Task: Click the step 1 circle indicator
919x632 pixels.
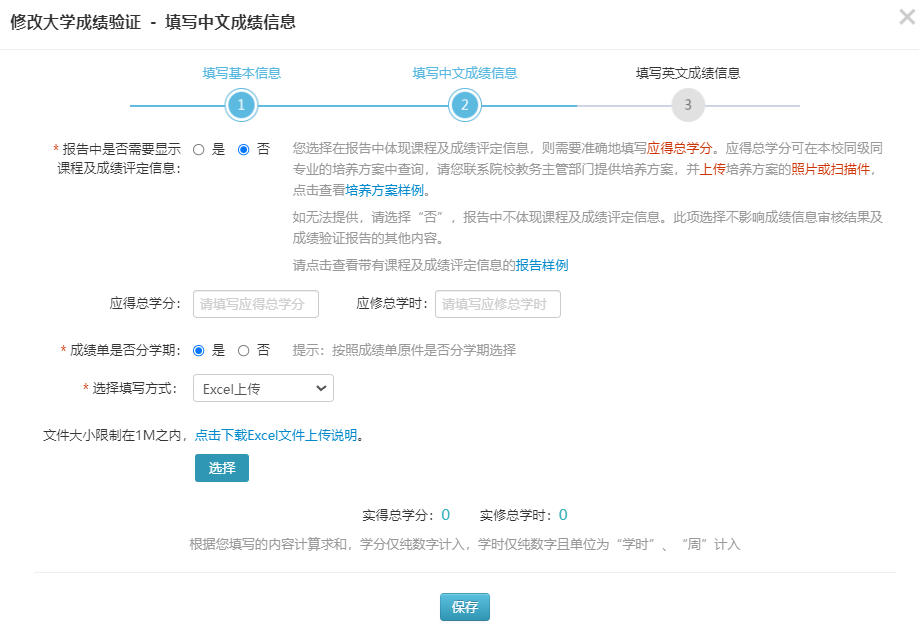Action: (240, 104)
